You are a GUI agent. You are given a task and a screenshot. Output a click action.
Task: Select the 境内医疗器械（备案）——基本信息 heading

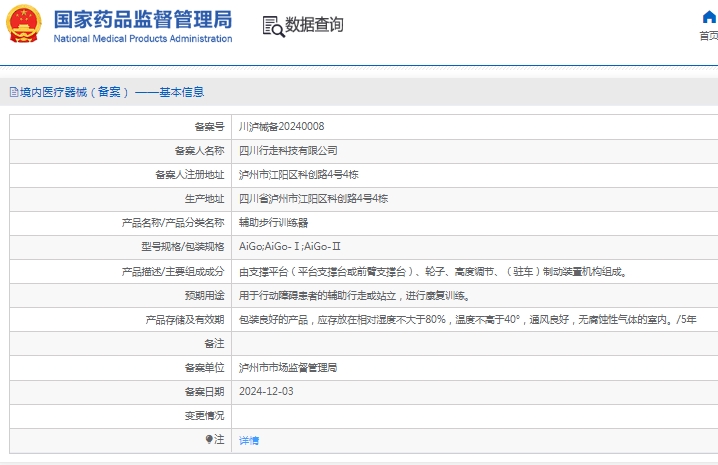[112, 92]
